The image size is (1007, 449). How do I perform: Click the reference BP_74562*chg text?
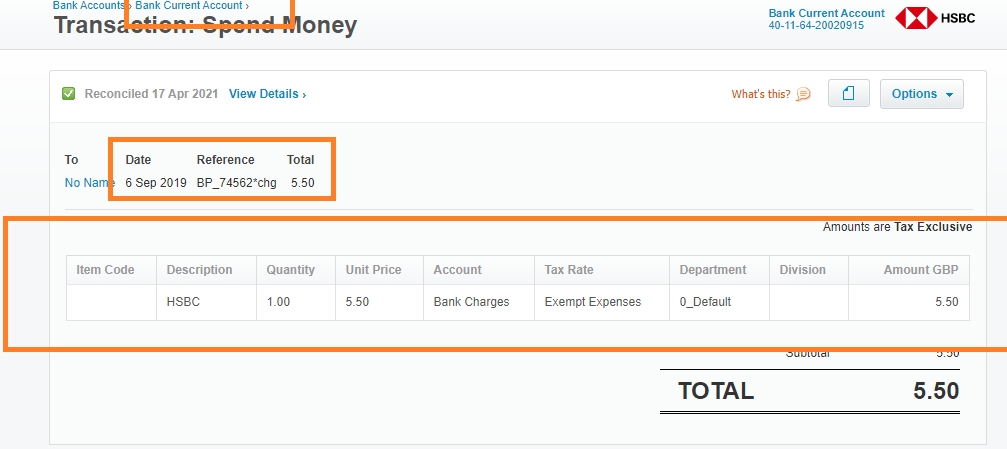[x=236, y=183]
